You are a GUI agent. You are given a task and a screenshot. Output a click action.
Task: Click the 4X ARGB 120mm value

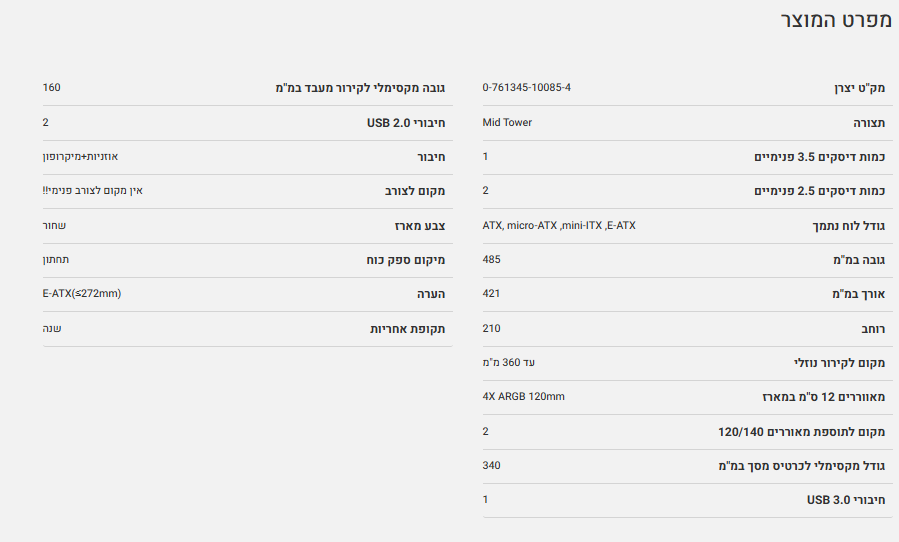[523, 396]
